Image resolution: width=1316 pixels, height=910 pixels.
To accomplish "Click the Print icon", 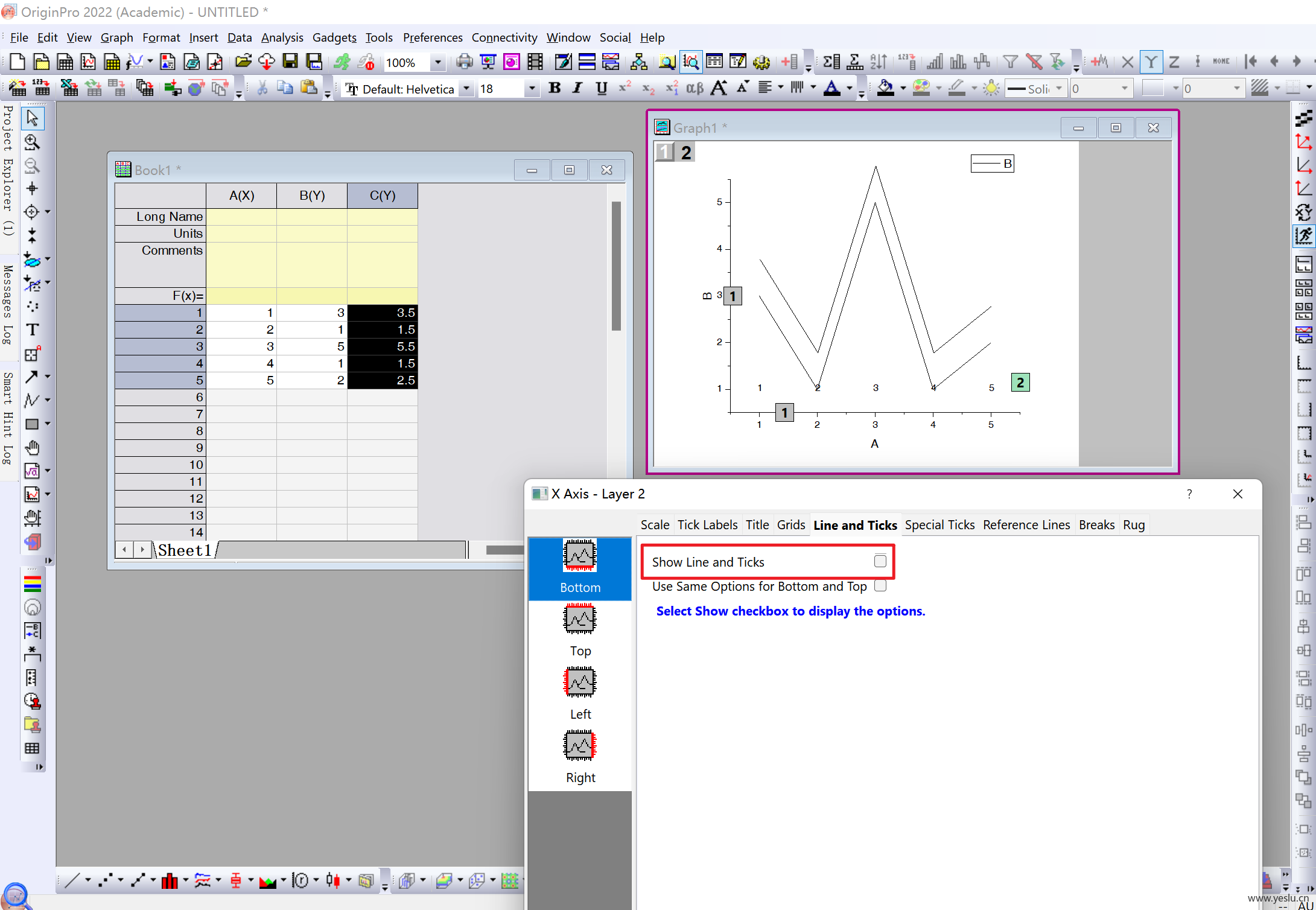I will click(464, 62).
